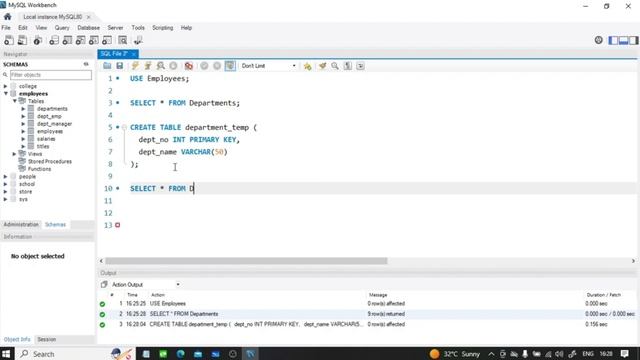640x360 pixels.
Task: Expand the college schema
Action: (x=5, y=86)
